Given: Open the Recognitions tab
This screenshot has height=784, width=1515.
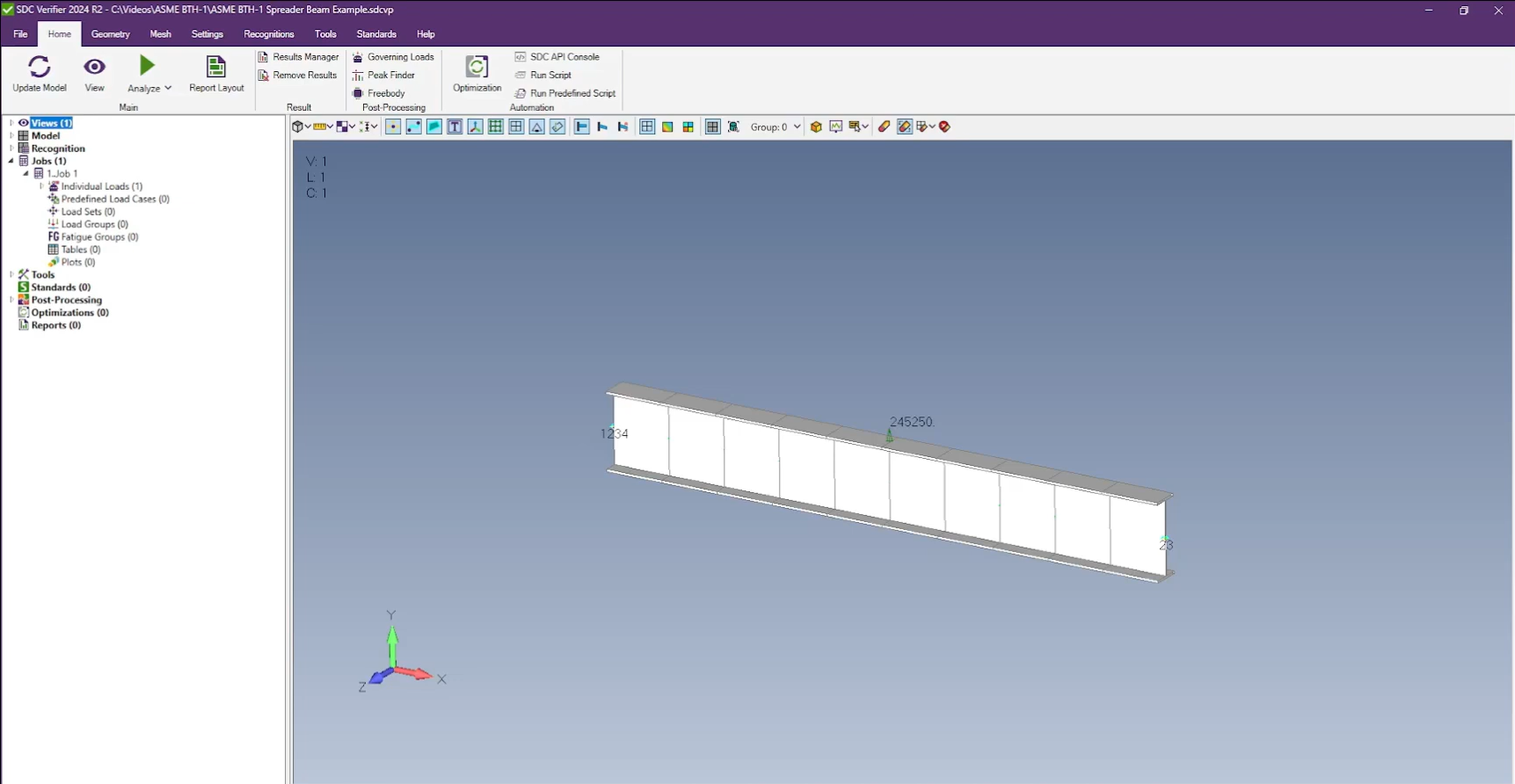Looking at the screenshot, I should 269,34.
